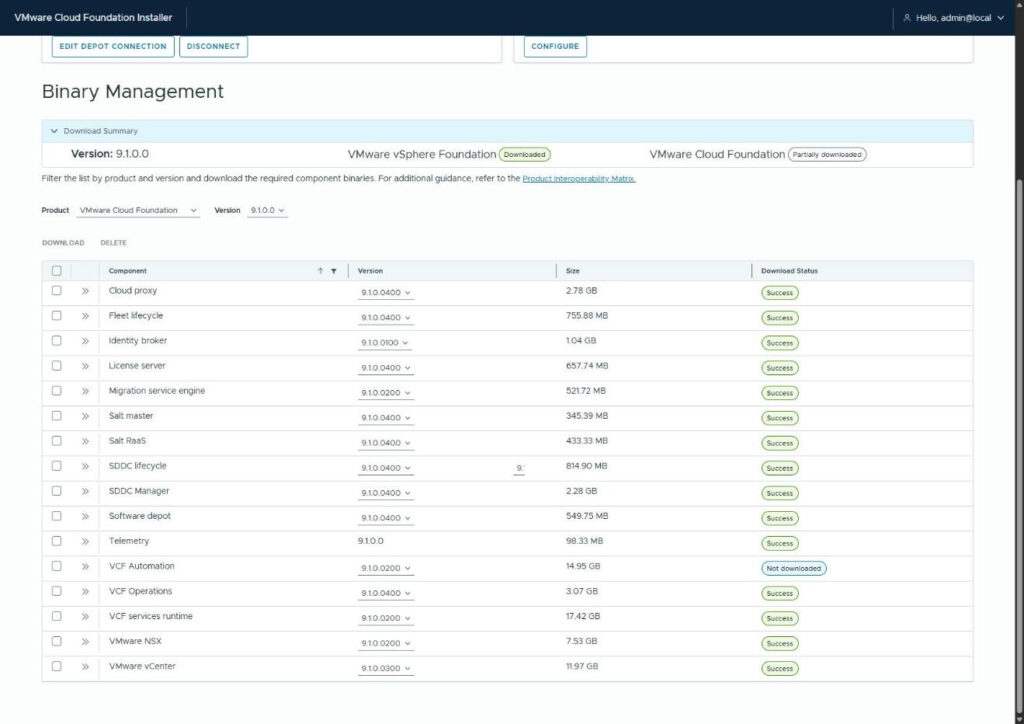This screenshot has height=724, width=1024.
Task: Open Salt master version dropdown
Action: click(x=385, y=418)
